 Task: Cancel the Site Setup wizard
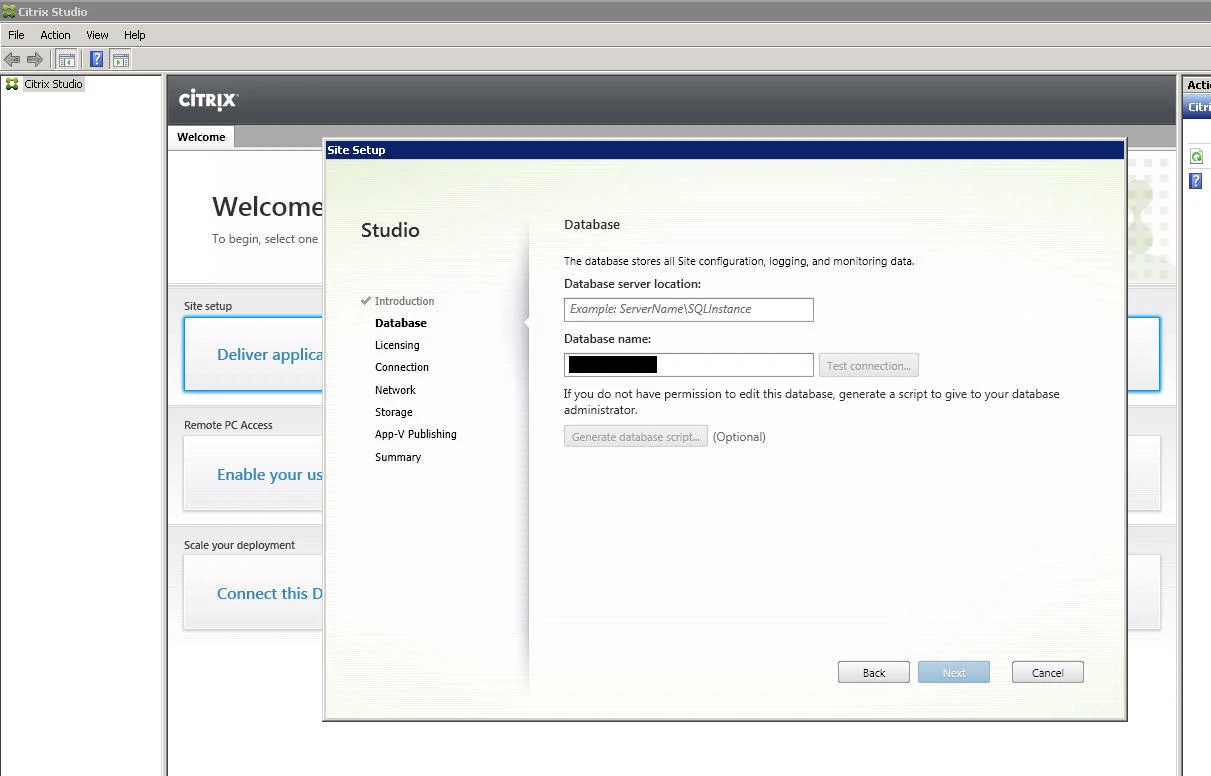pos(1047,672)
